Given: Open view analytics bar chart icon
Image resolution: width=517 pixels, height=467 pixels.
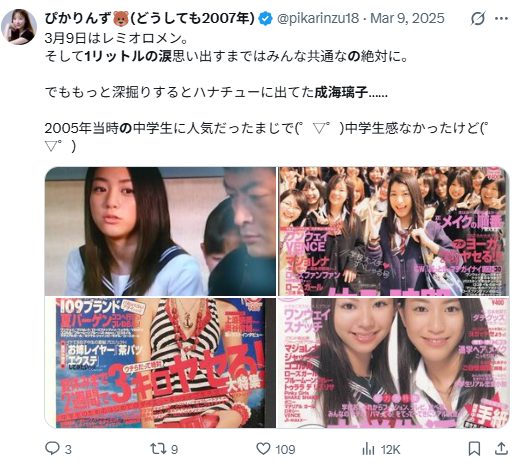Looking at the screenshot, I should 368,449.
